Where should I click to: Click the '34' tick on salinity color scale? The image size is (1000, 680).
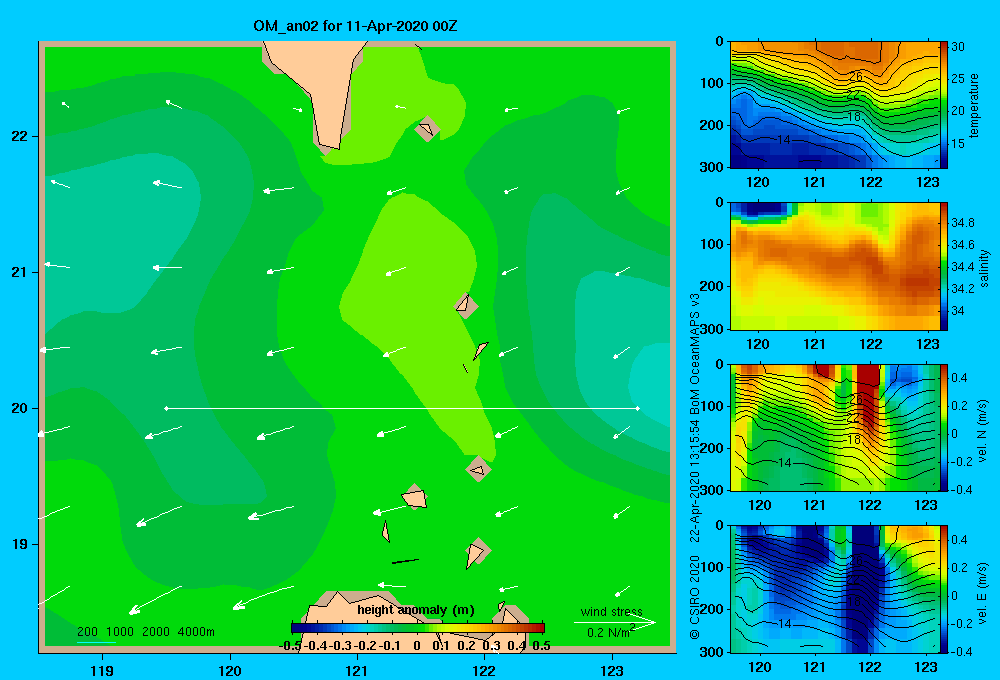[958, 311]
